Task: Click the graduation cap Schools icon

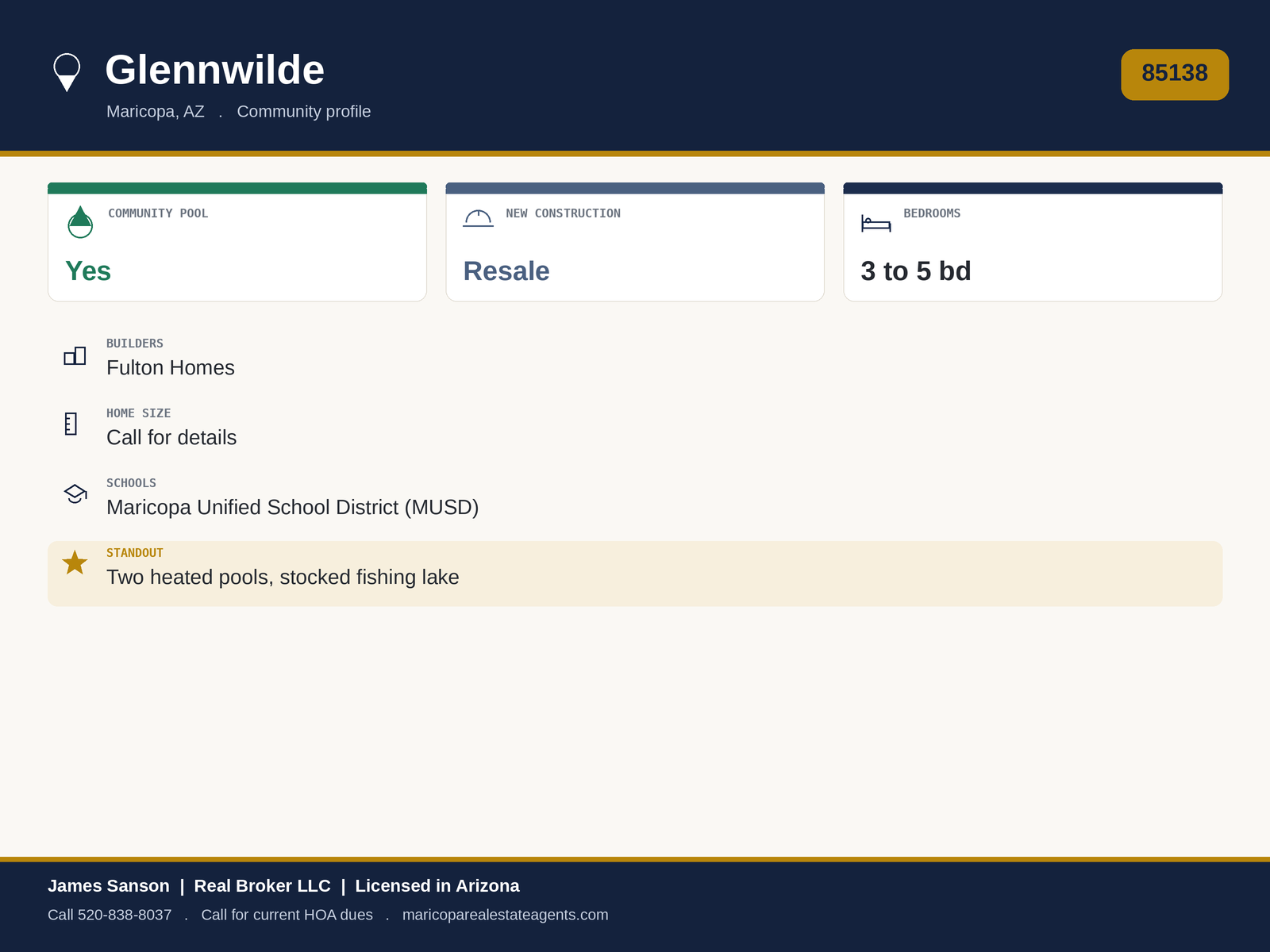Action: pos(75,493)
